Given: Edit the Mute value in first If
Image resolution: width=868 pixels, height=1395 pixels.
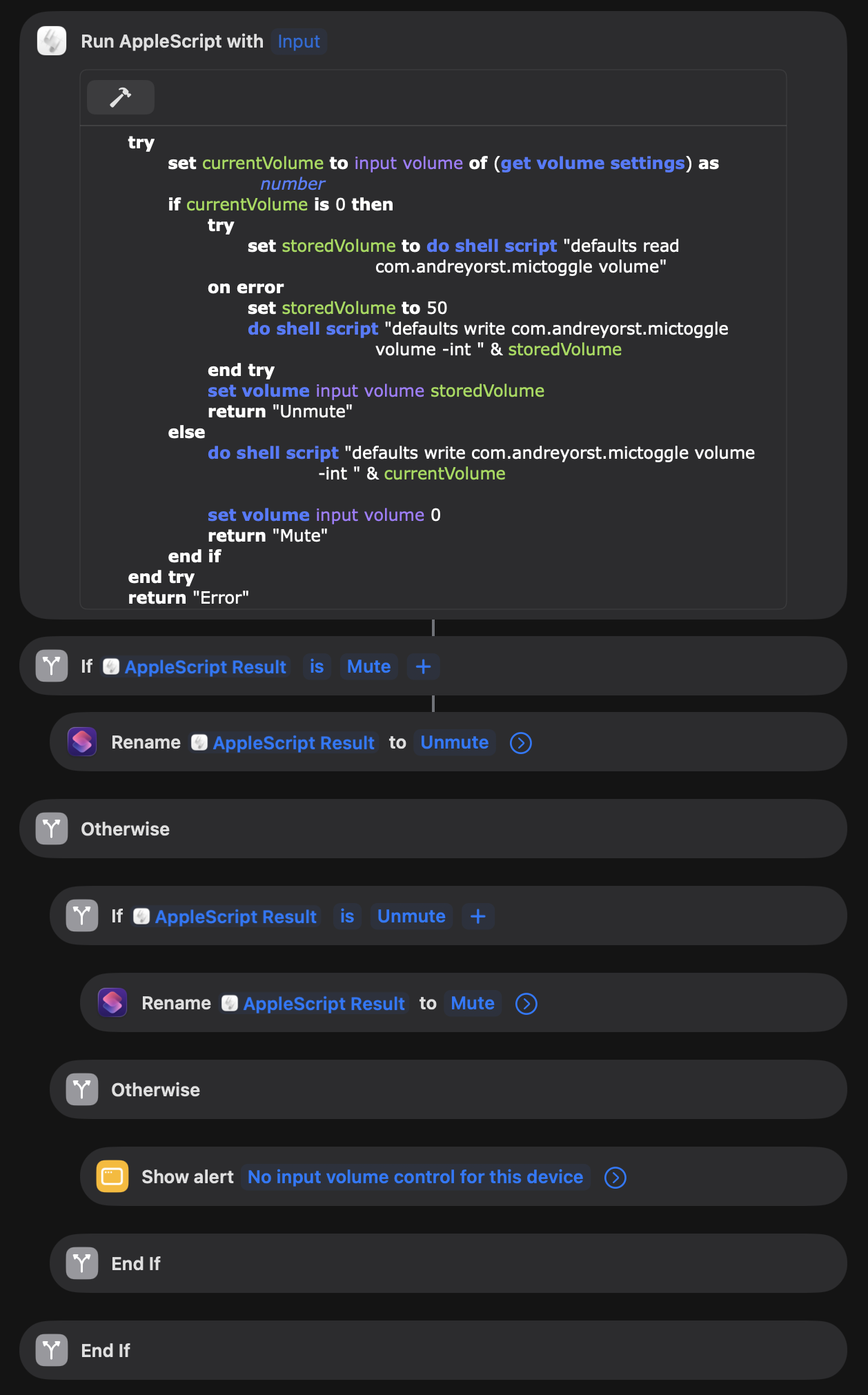Looking at the screenshot, I should (368, 666).
